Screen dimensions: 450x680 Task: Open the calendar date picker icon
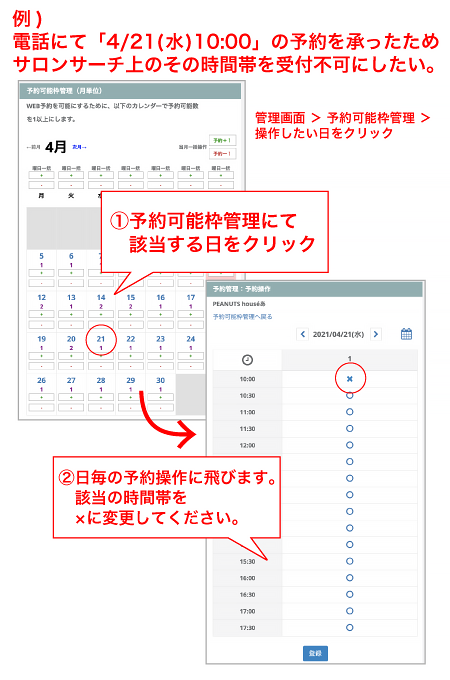[406, 334]
